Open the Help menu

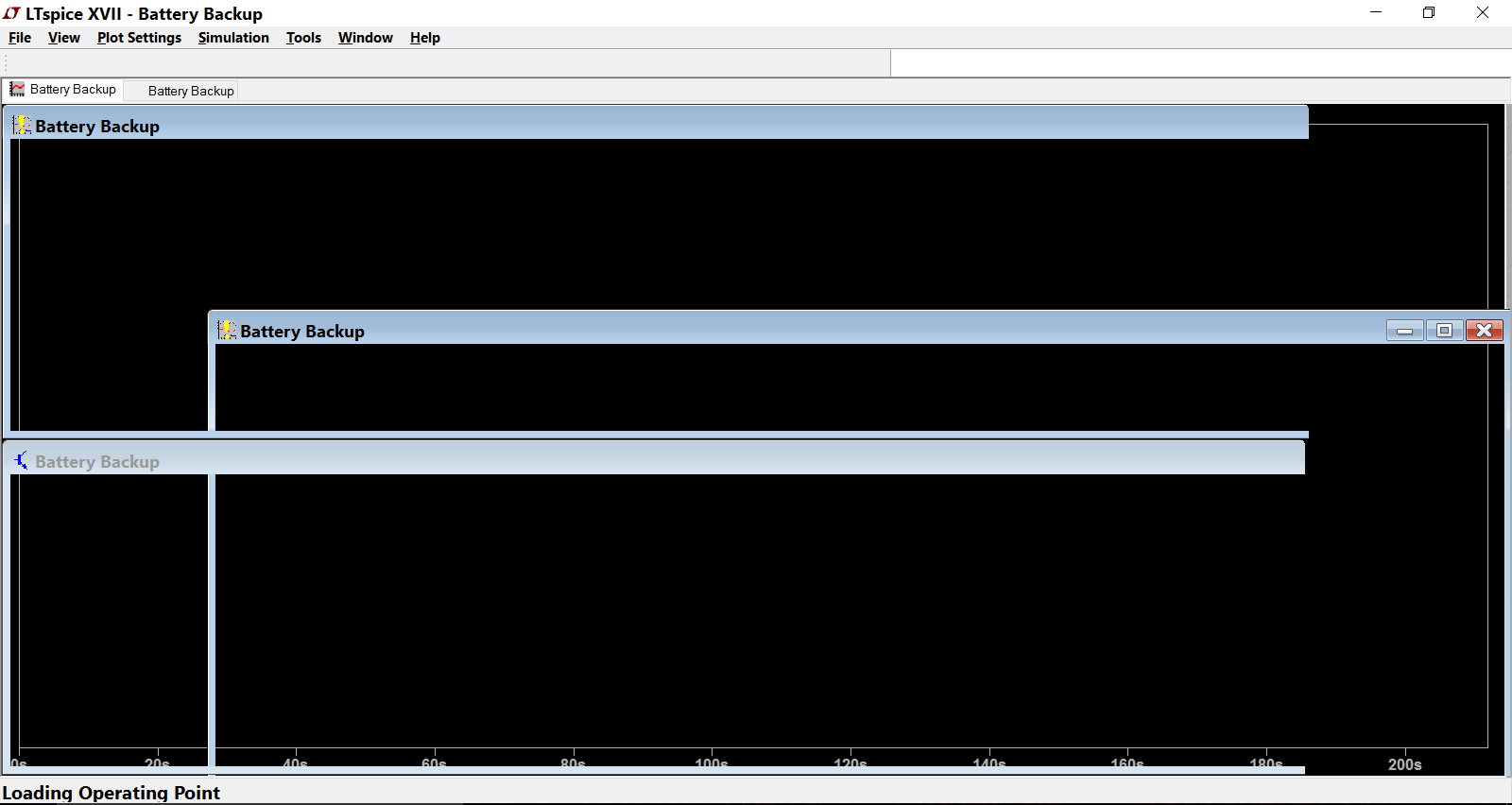click(425, 38)
